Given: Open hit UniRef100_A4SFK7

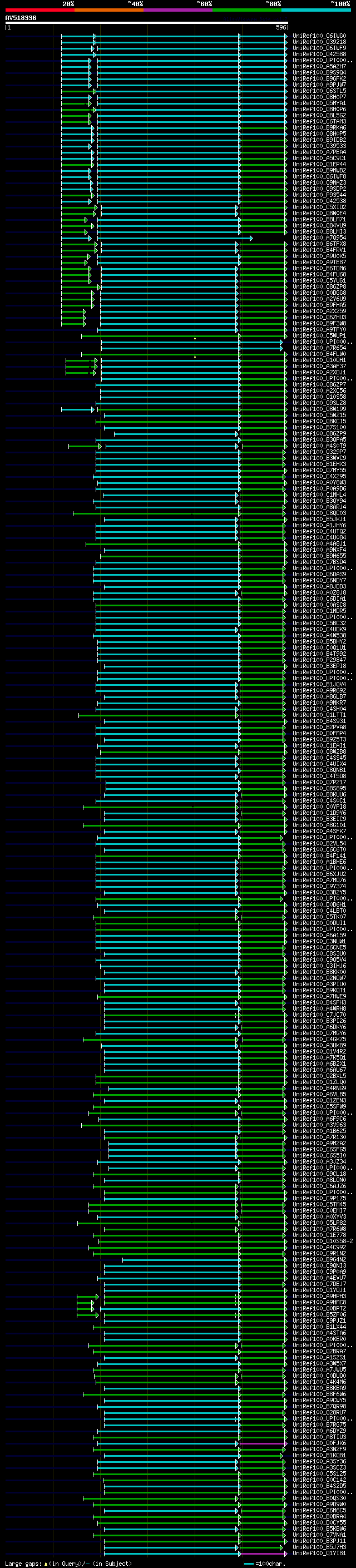Looking at the screenshot, I should pyautogui.click(x=319, y=832).
